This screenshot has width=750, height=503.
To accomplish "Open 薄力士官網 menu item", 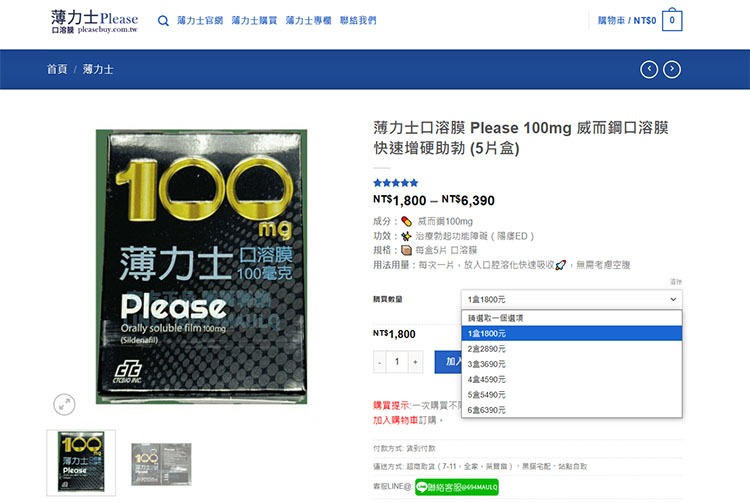I will click(x=200, y=21).
